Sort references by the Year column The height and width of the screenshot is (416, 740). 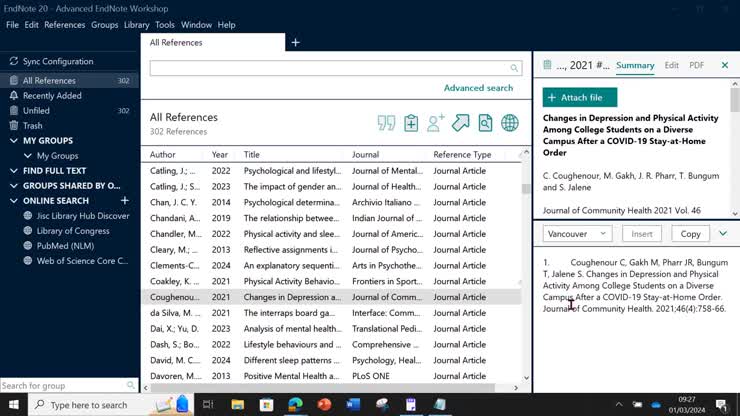tap(220, 155)
